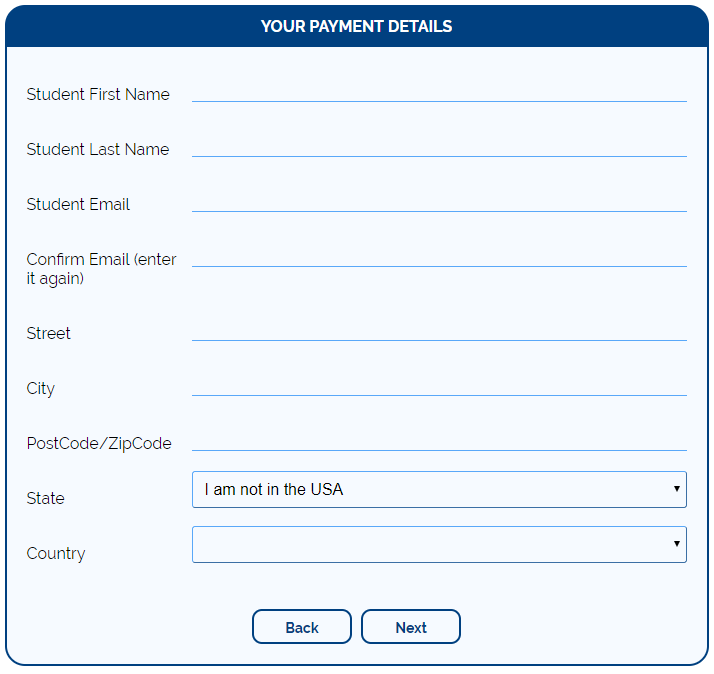Select the PostCode/ZipCode input field
Screen dimensions: 714x674
click(439, 439)
